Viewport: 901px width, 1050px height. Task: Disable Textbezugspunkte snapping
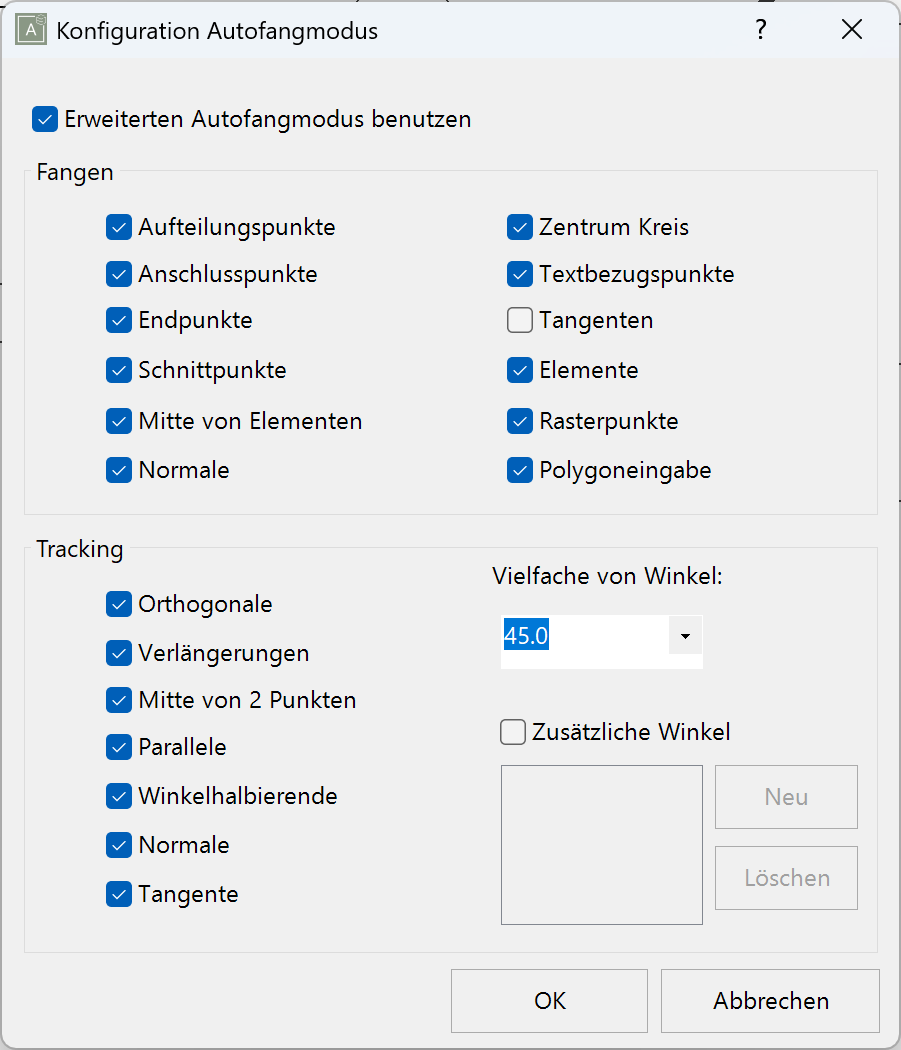pyautogui.click(x=520, y=274)
